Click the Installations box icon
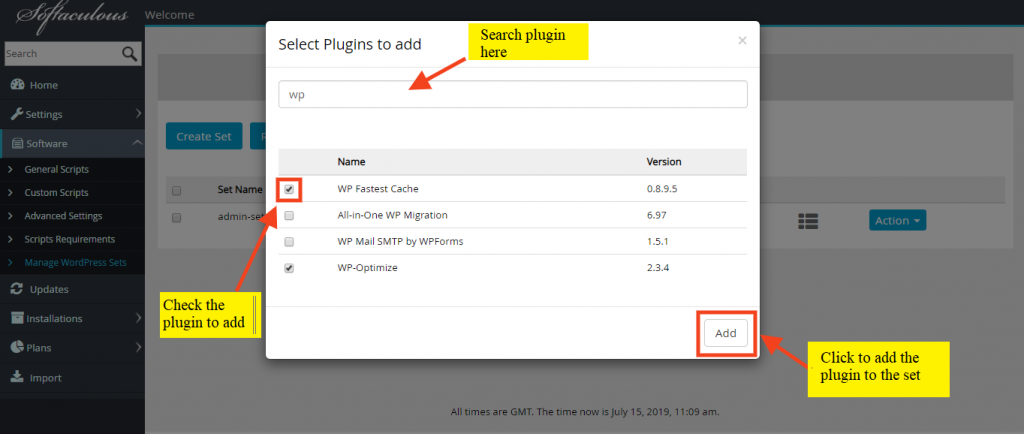Viewport: 1024px width, 434px height. [x=18, y=318]
